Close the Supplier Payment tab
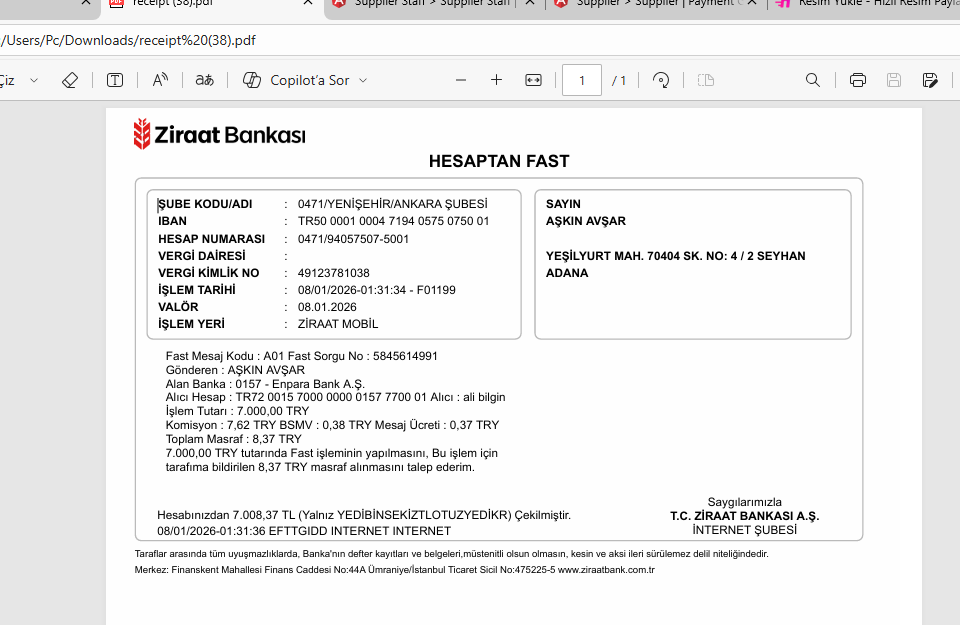 [752, 2]
